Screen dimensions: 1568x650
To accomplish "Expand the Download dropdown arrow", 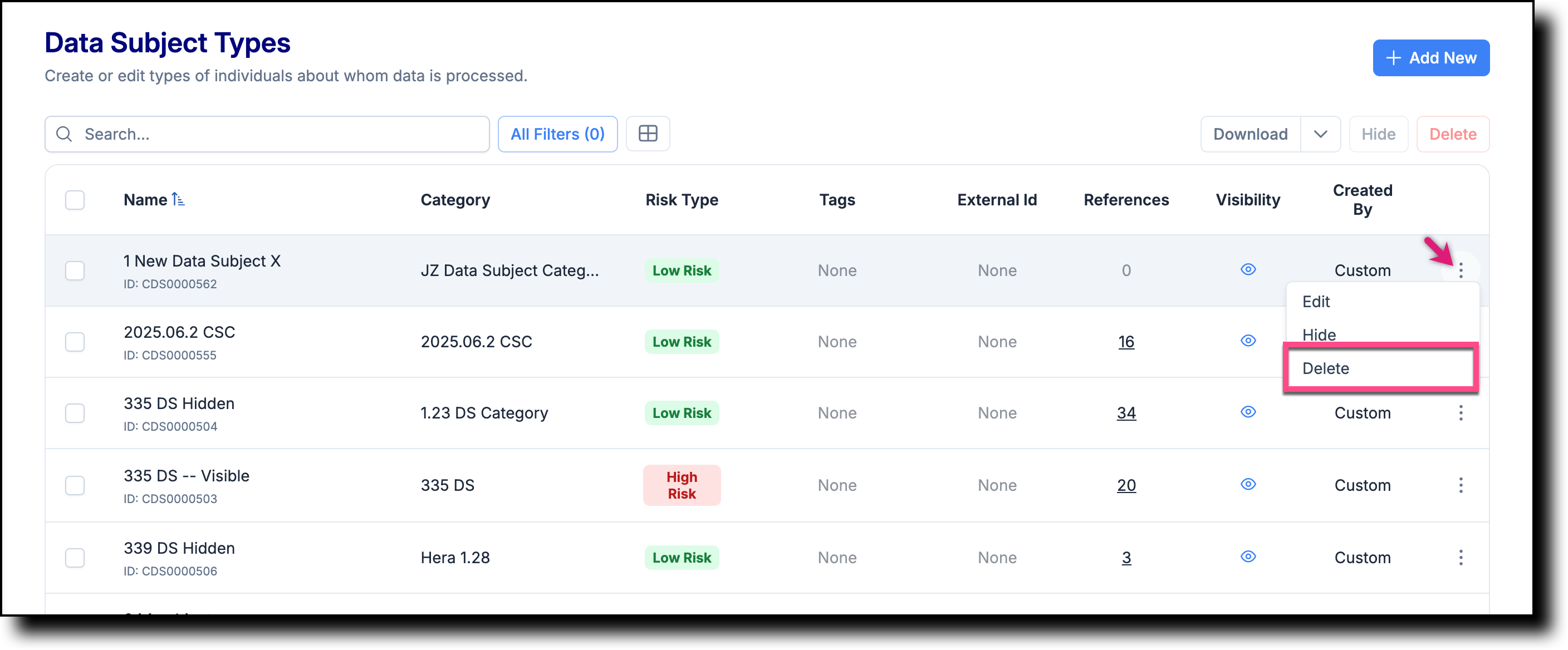I will (1320, 134).
